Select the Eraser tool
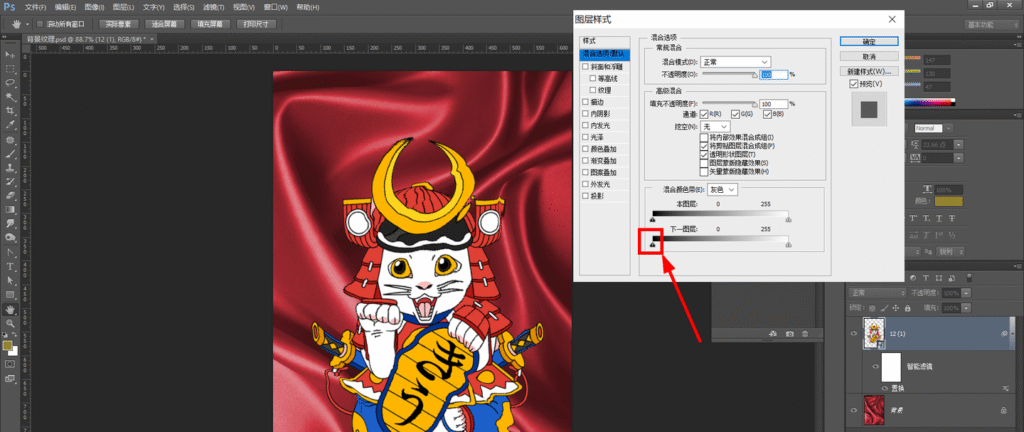The image size is (1024, 432). [x=10, y=196]
